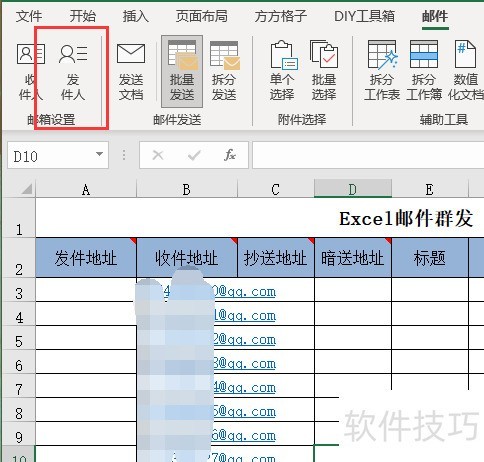This screenshot has height=462, width=484.
Task: Open the Name Box dropdown arrow
Action: (99, 154)
